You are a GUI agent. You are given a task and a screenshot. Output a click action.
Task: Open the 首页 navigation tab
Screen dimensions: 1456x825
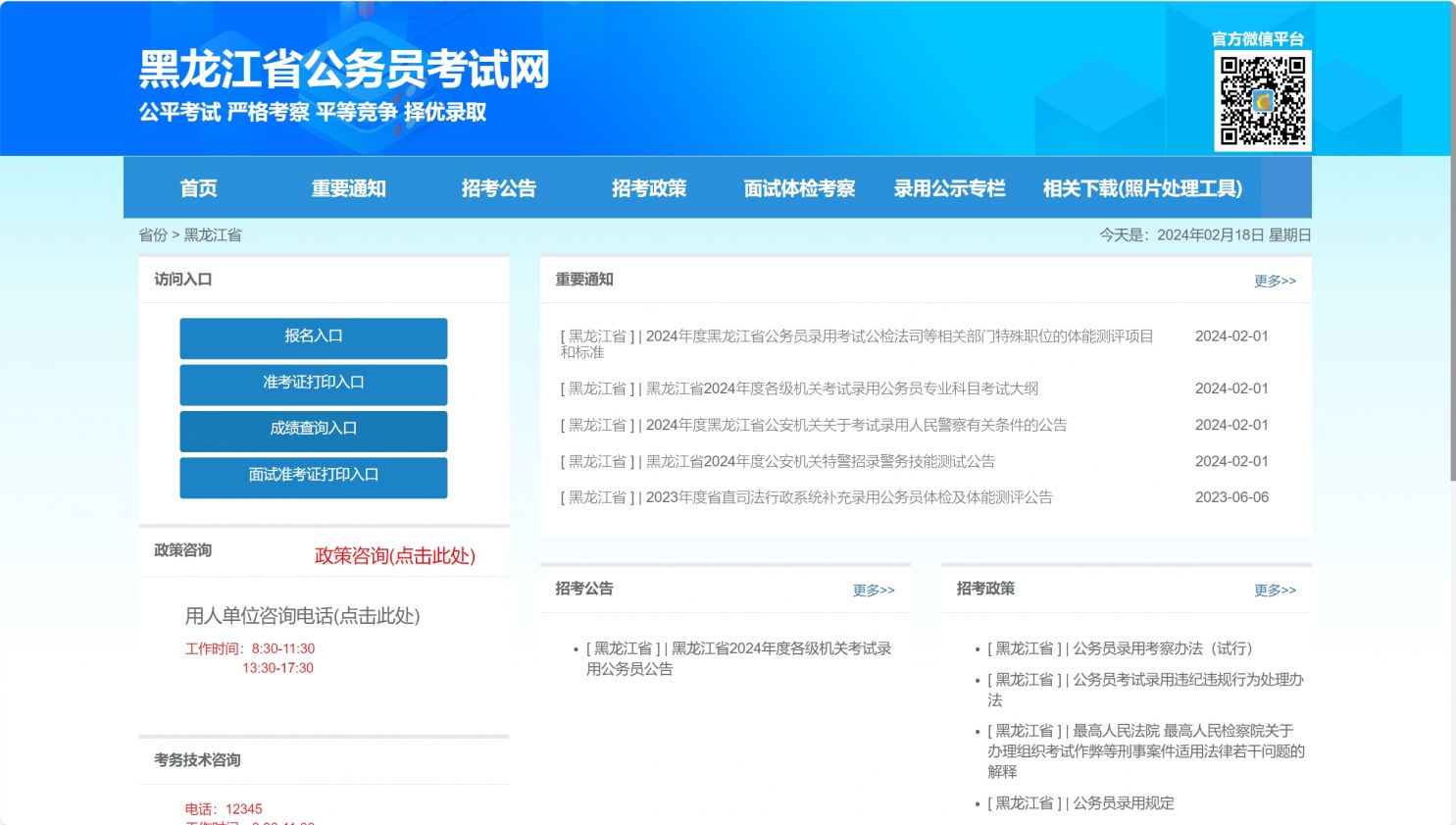click(199, 188)
